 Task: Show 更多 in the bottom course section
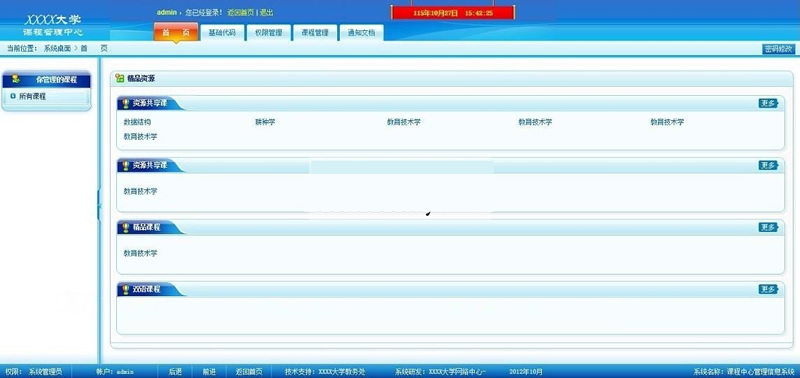768,289
